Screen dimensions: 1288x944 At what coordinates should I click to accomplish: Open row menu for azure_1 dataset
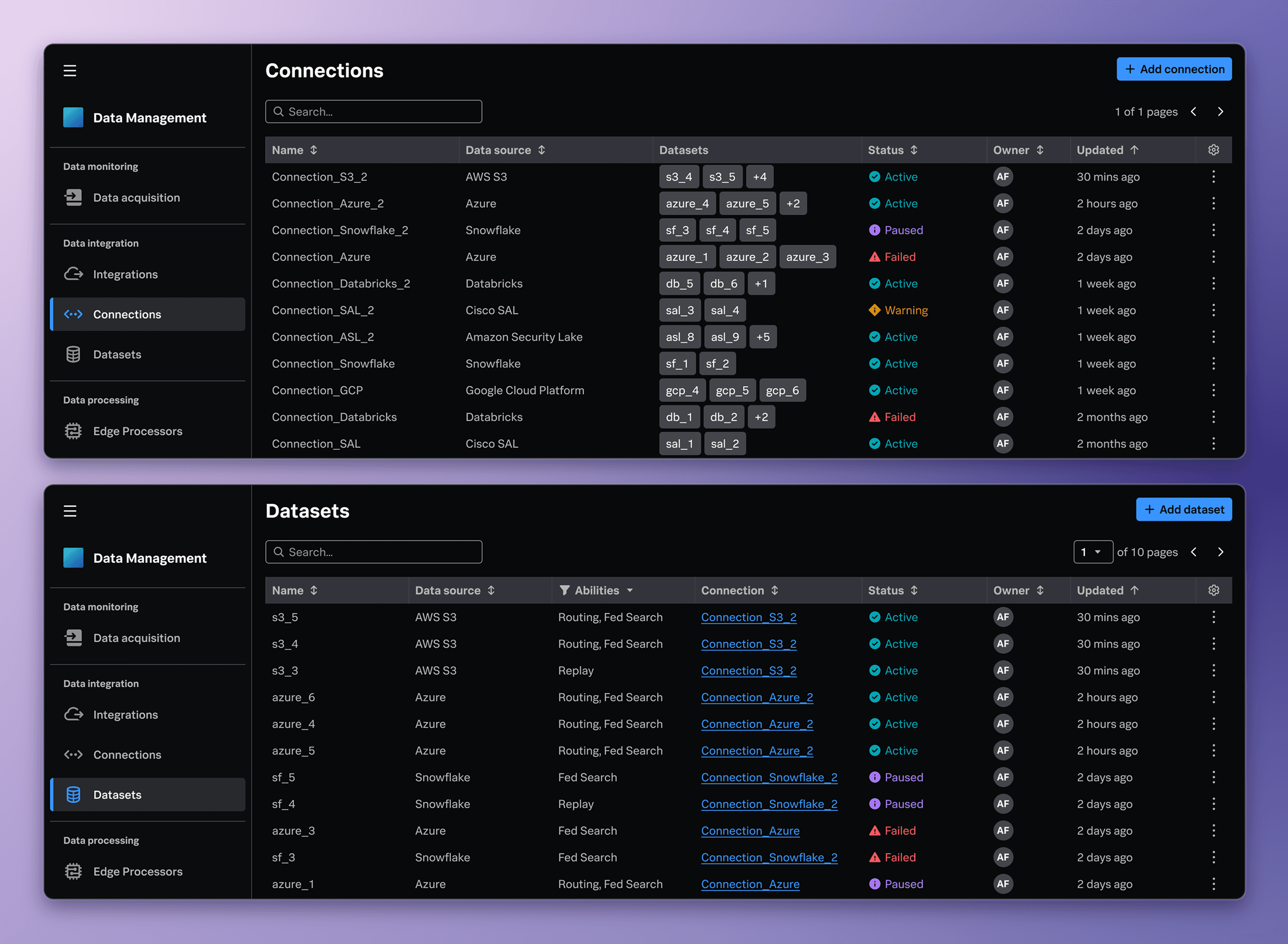click(1214, 884)
